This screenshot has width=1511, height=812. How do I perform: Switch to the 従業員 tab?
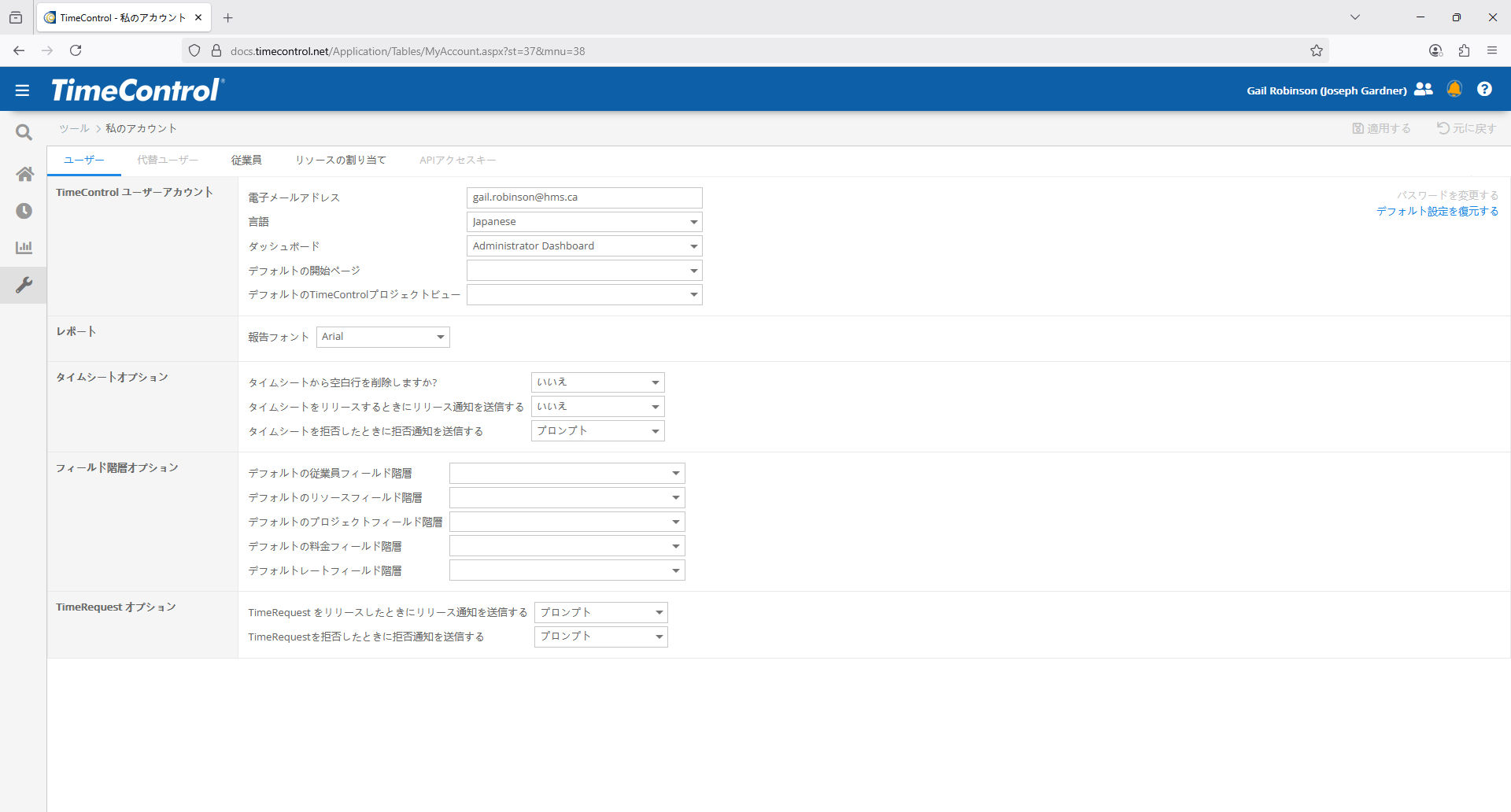[246, 161]
